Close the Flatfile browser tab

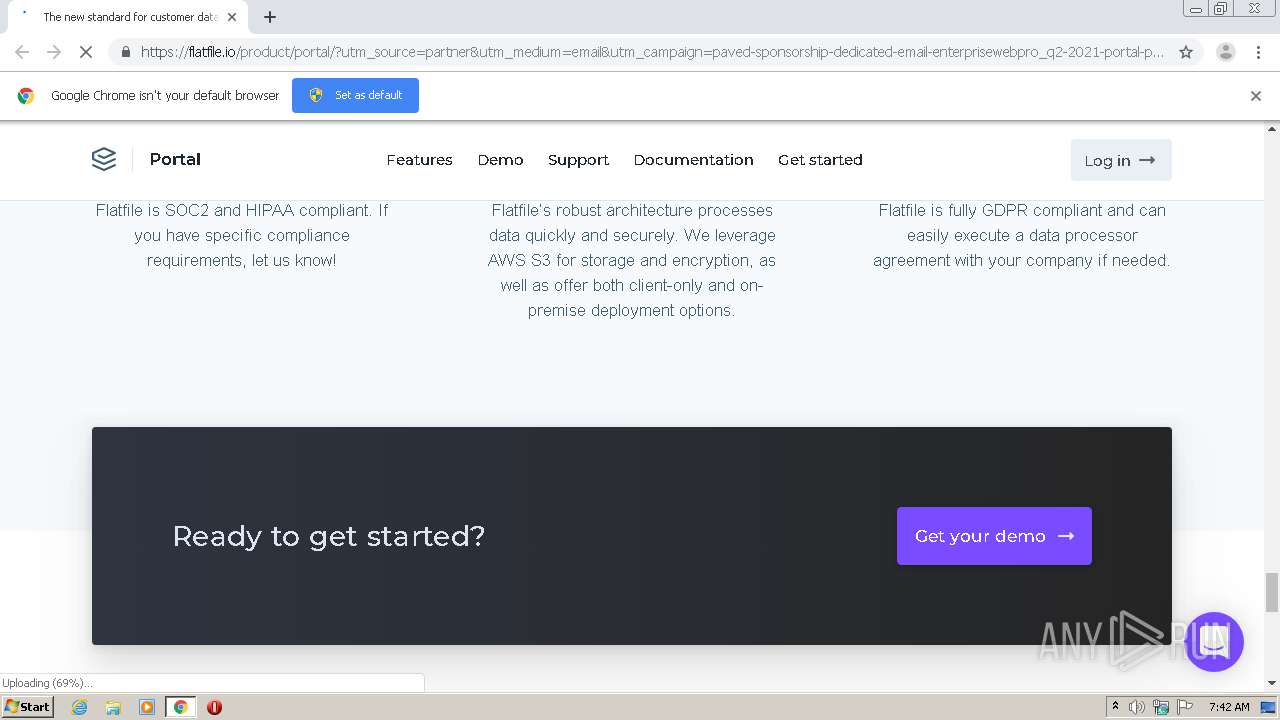(x=232, y=17)
